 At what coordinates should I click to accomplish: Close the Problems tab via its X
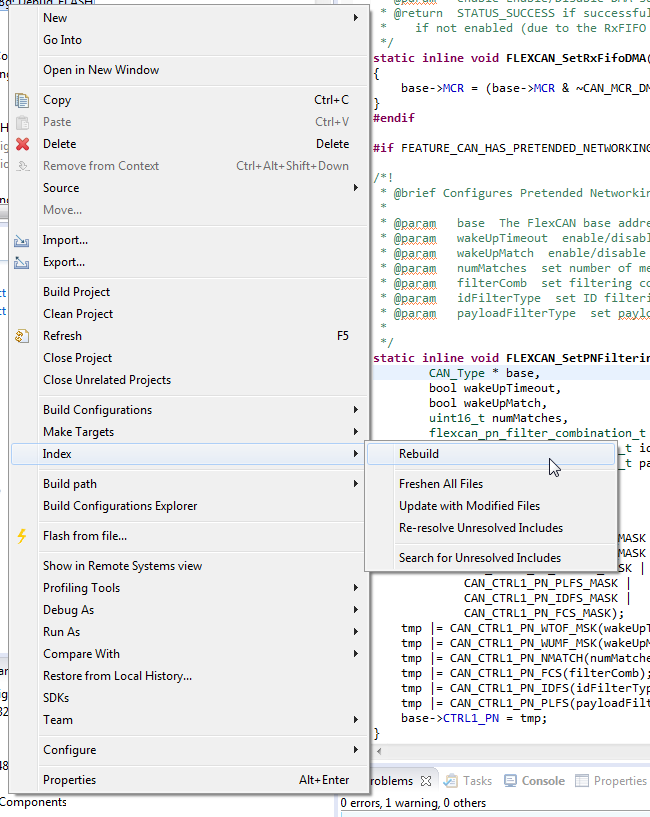(x=426, y=781)
